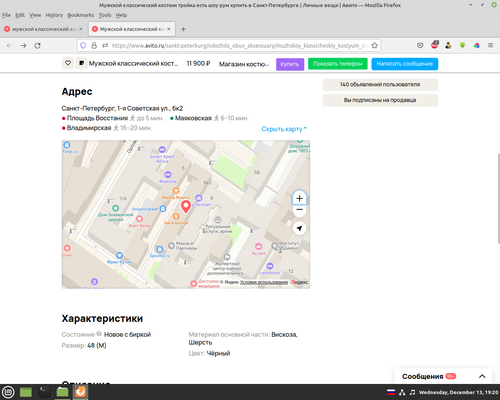The width and height of the screenshot is (500, 400).
Task: Open Условия использования link on map
Action: (x=264, y=282)
